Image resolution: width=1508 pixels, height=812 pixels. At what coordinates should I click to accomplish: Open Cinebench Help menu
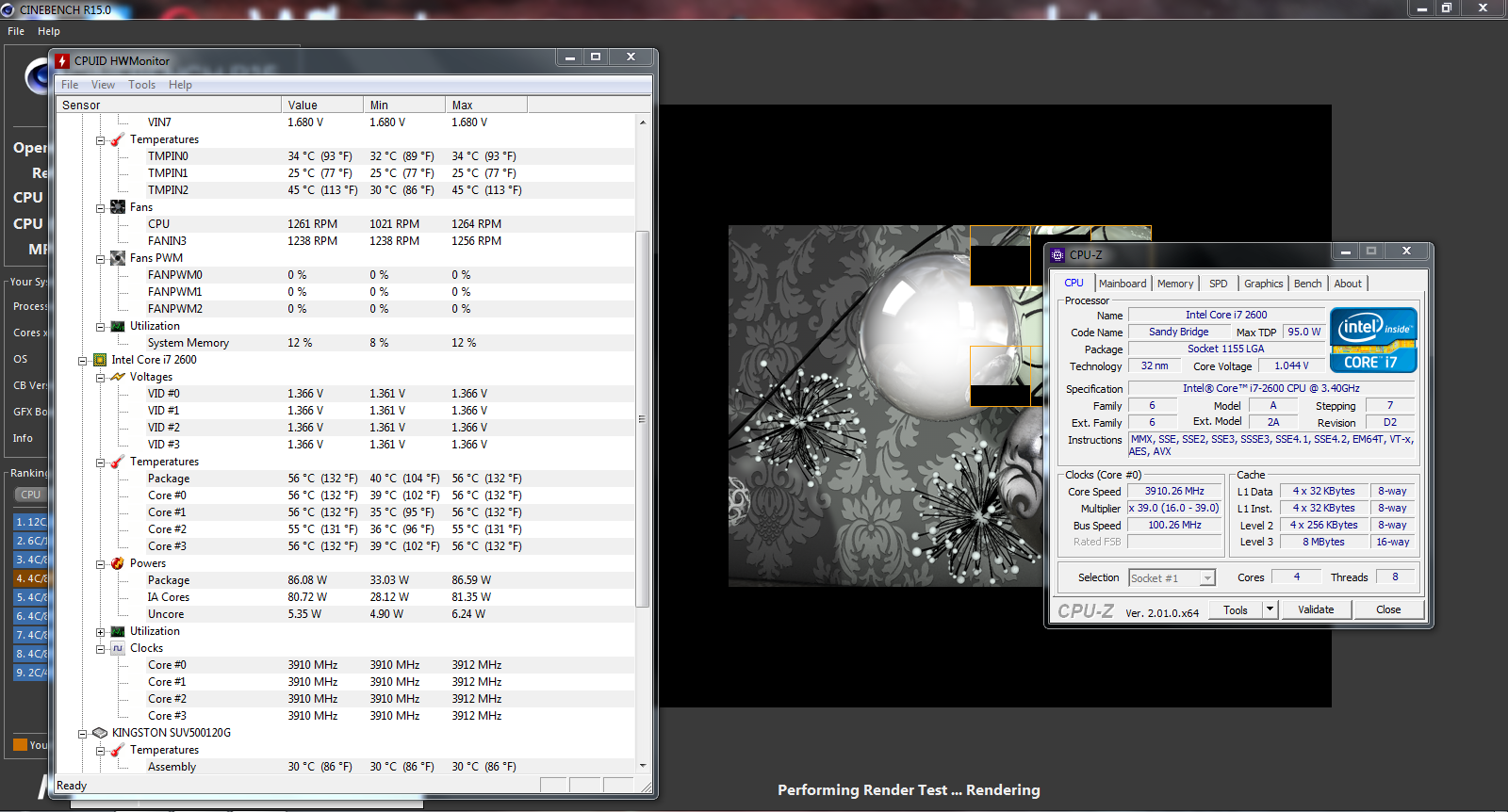tap(49, 31)
